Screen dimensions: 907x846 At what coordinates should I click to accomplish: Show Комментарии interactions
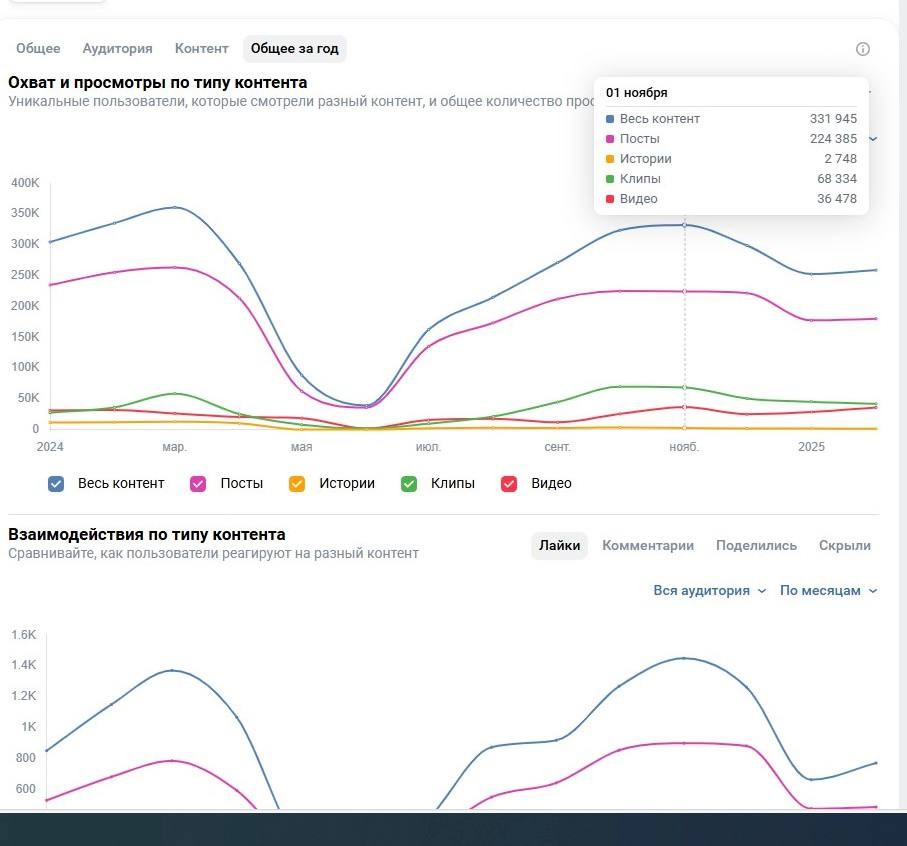point(647,546)
